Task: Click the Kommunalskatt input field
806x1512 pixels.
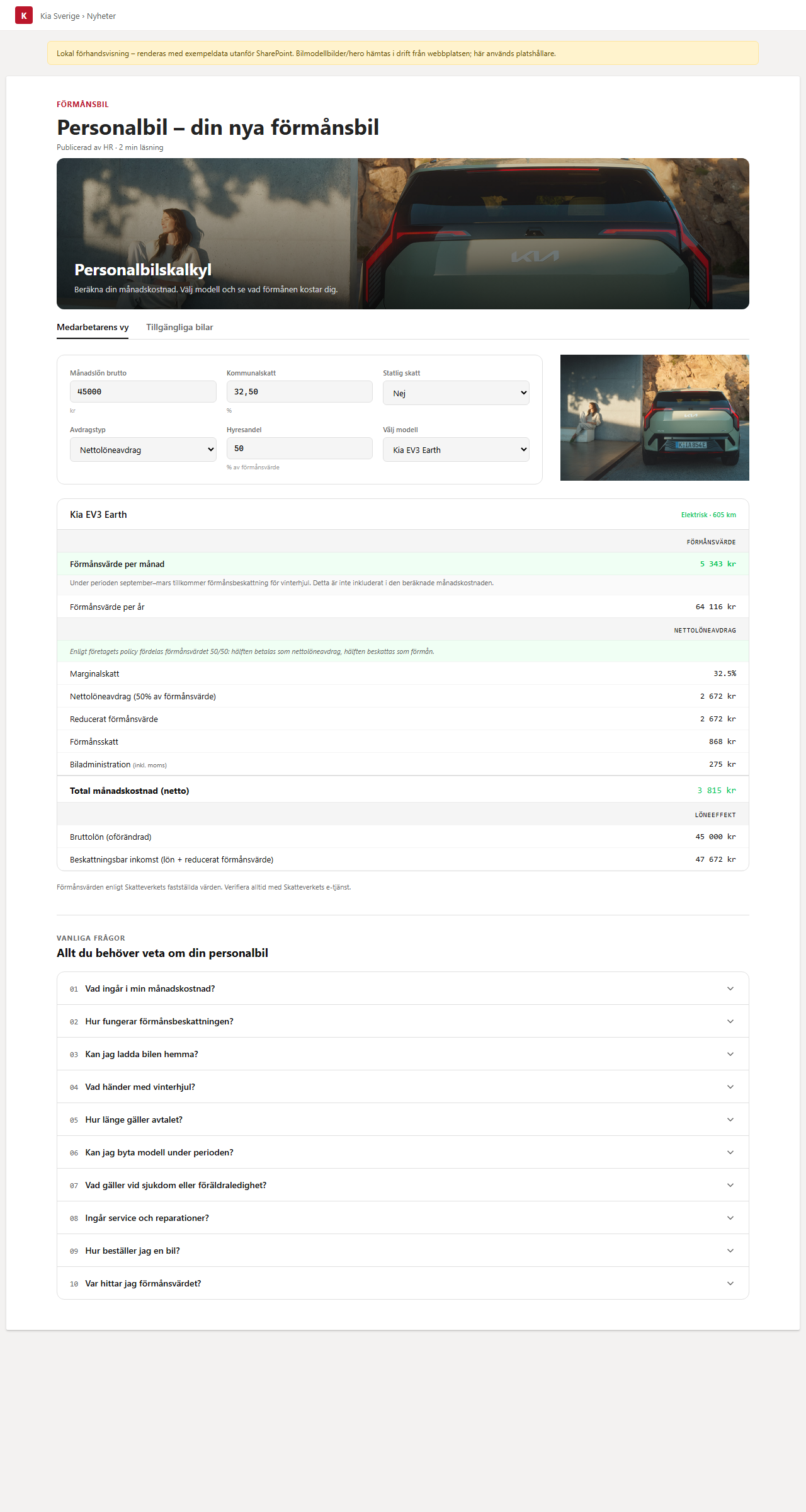Action: [300, 392]
